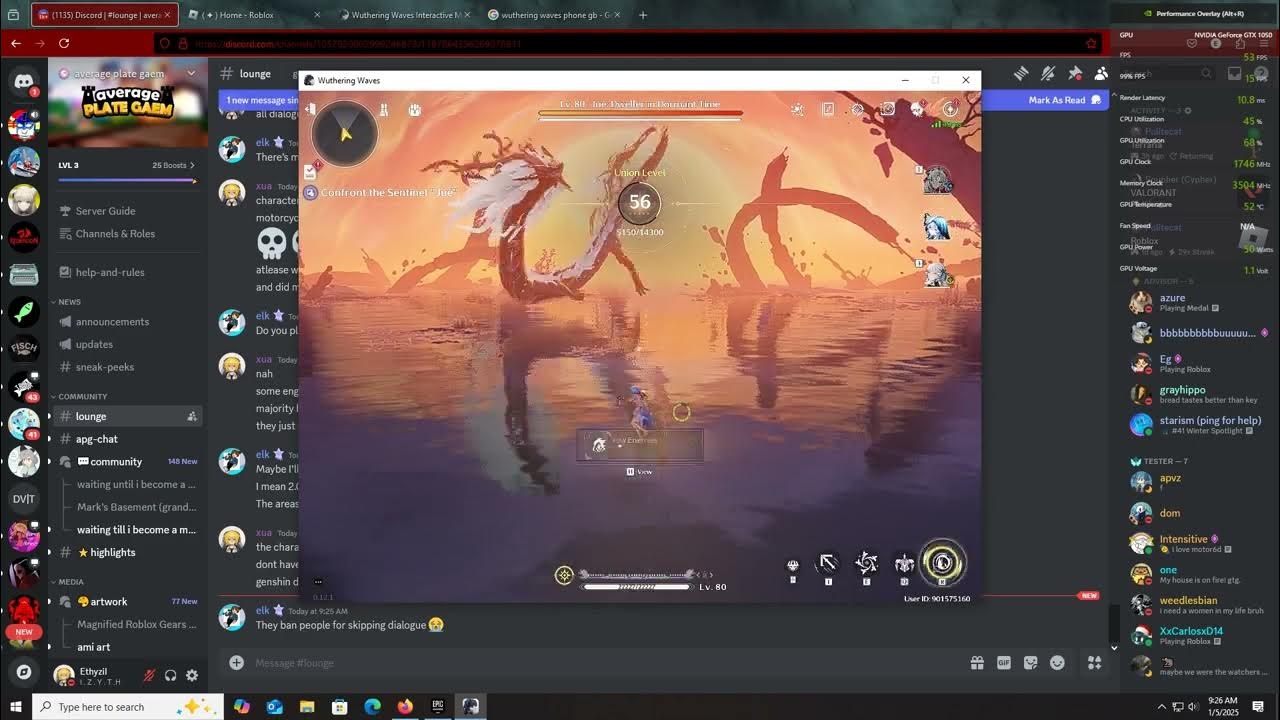Toggle headphone deafen in user panel
Image resolution: width=1280 pixels, height=720 pixels.
pyautogui.click(x=171, y=676)
